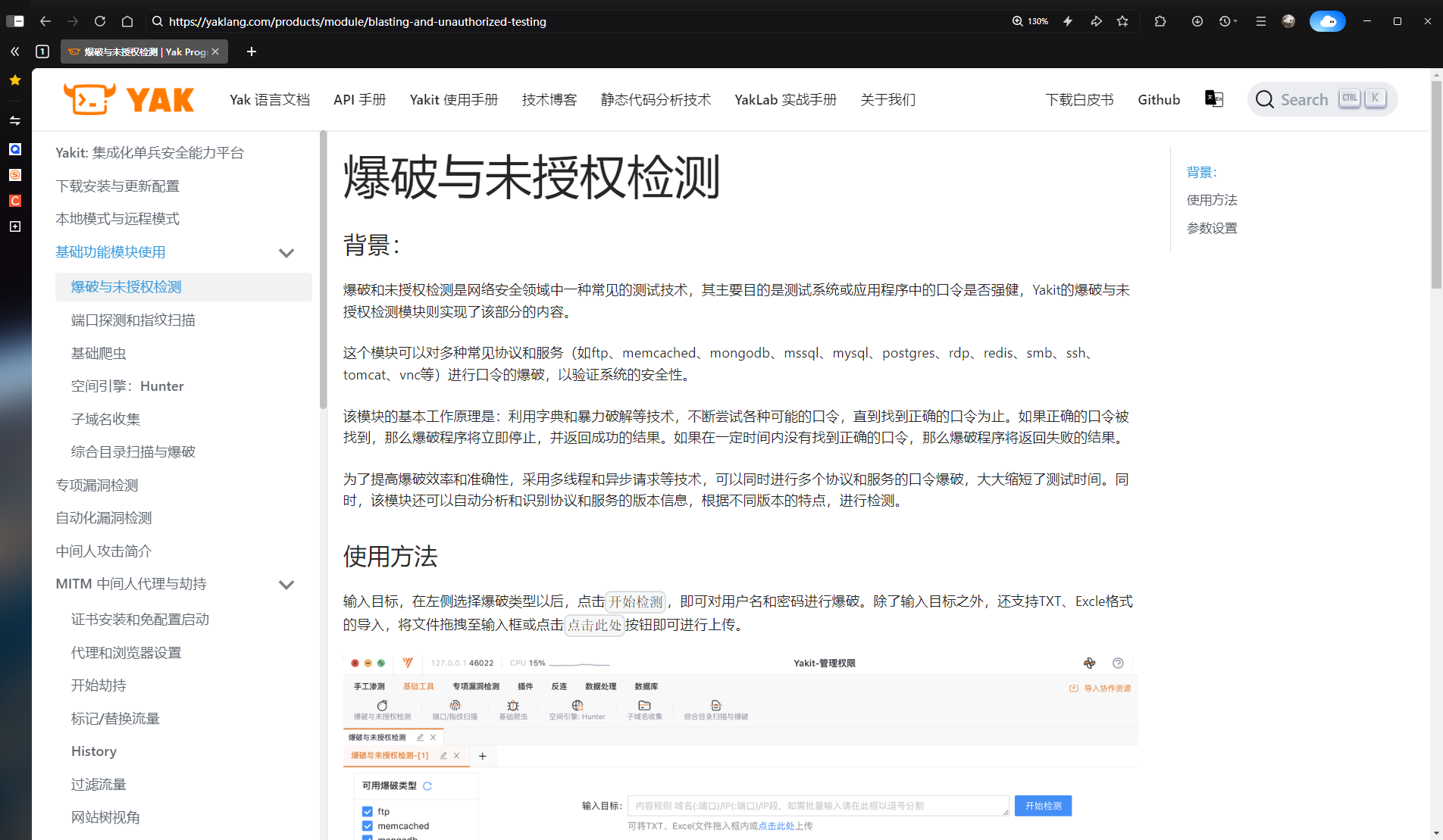1443x840 pixels.
Task: Open 关于我们 in navbar
Action: coord(888,99)
